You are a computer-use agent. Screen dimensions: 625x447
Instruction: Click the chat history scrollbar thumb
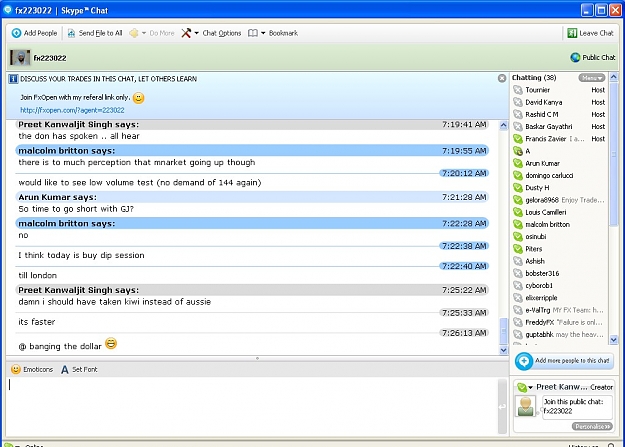(503, 331)
